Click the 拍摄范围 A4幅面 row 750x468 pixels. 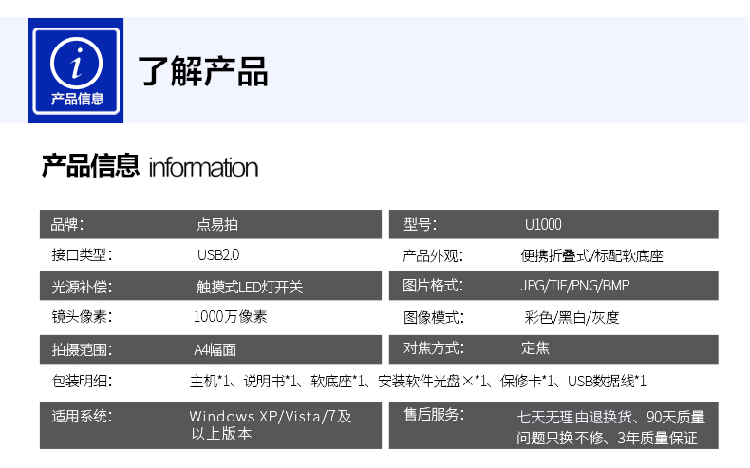tap(211, 349)
